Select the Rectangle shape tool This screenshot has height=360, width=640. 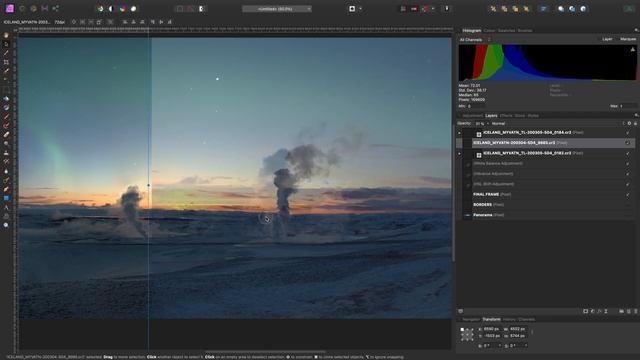(6, 198)
